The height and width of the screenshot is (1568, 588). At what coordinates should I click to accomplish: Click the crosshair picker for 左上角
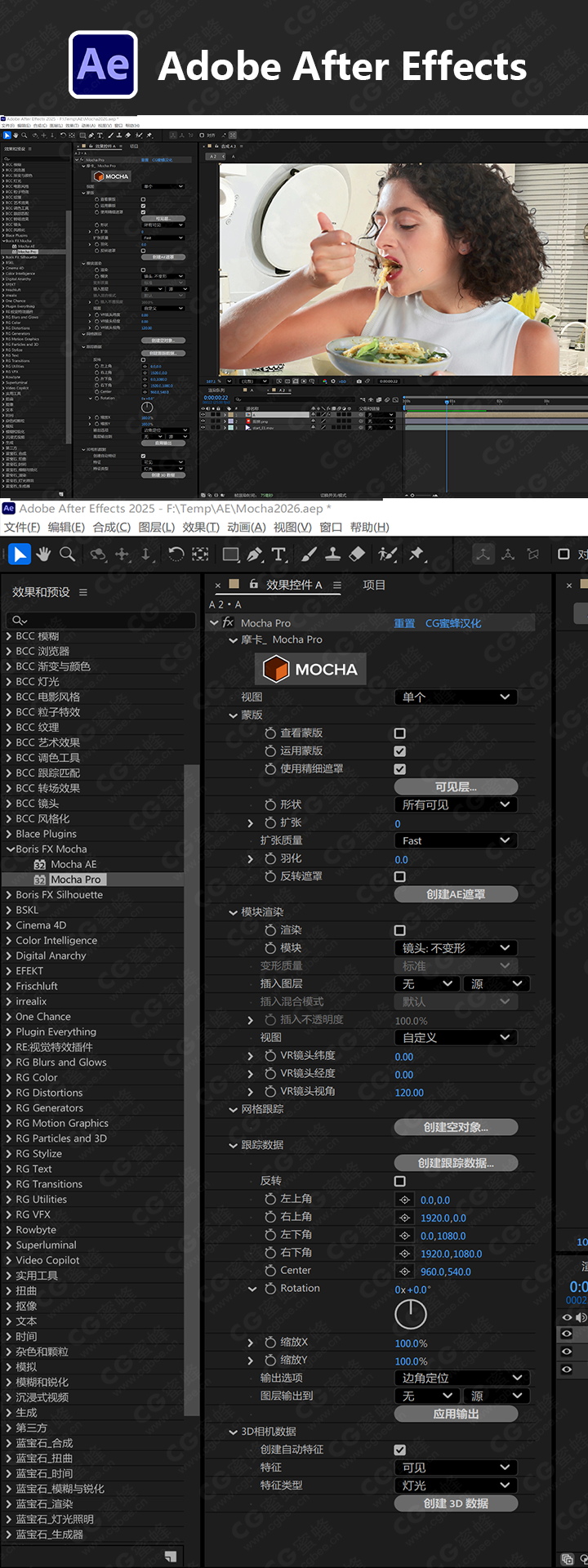pos(404,1200)
